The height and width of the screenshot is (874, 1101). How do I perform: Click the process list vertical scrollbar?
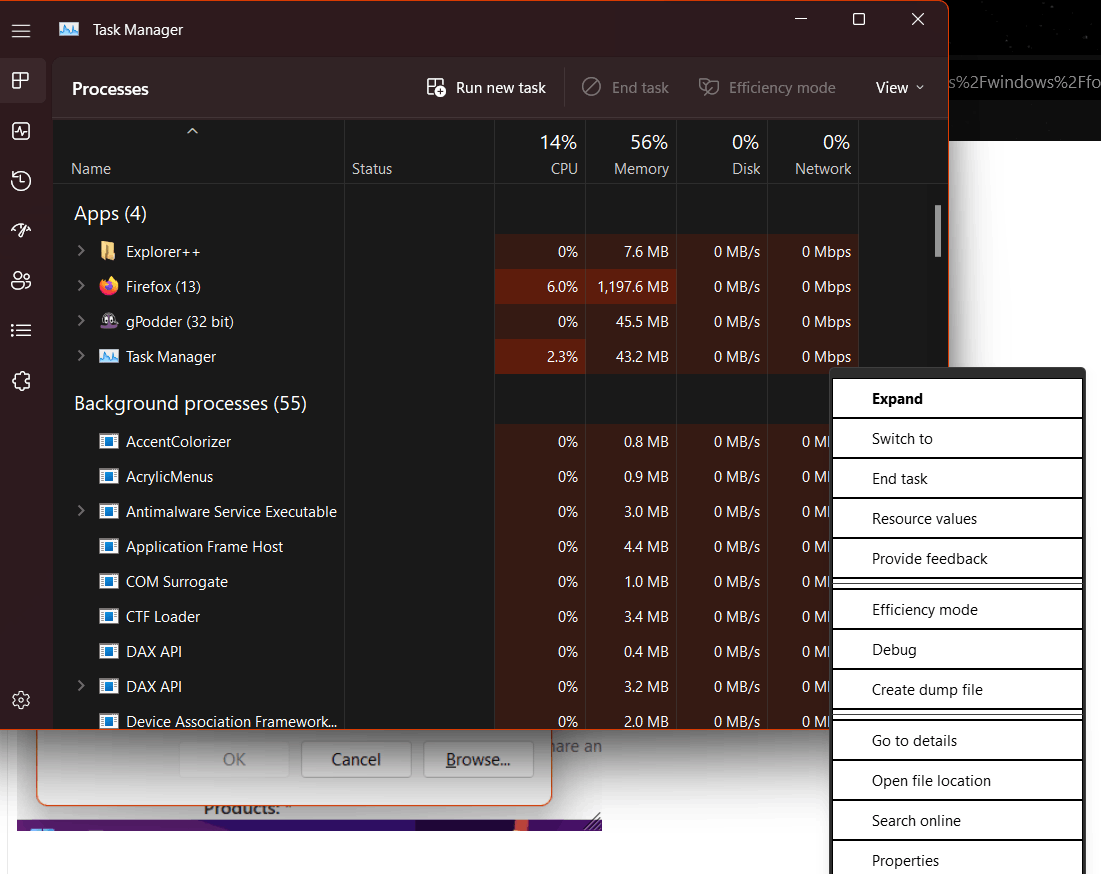[937, 232]
